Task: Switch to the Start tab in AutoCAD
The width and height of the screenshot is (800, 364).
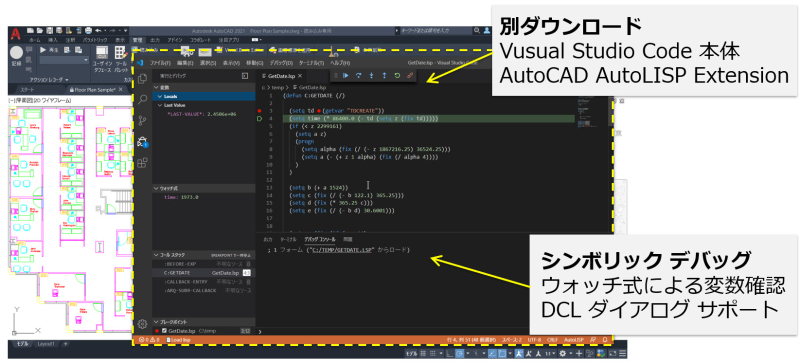Action: (x=28, y=89)
